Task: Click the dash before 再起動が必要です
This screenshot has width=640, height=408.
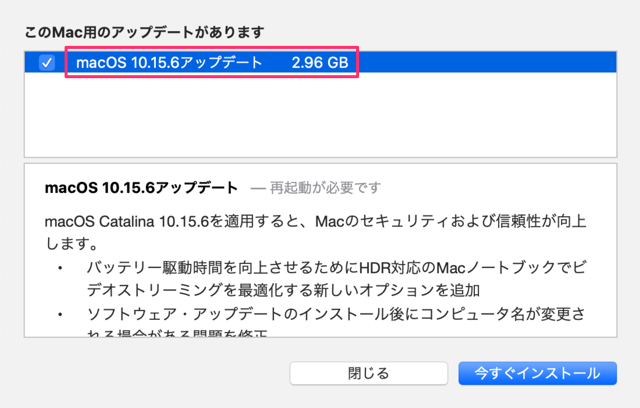Action: tap(258, 188)
